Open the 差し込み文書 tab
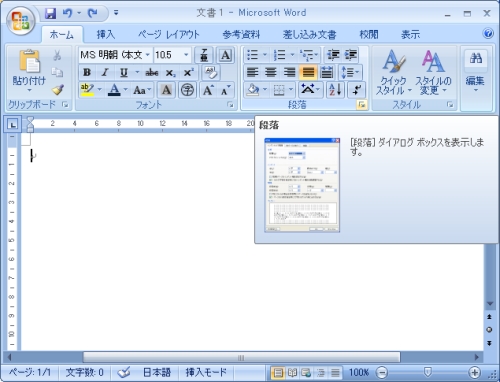This screenshot has height=382, width=500. click(x=309, y=34)
